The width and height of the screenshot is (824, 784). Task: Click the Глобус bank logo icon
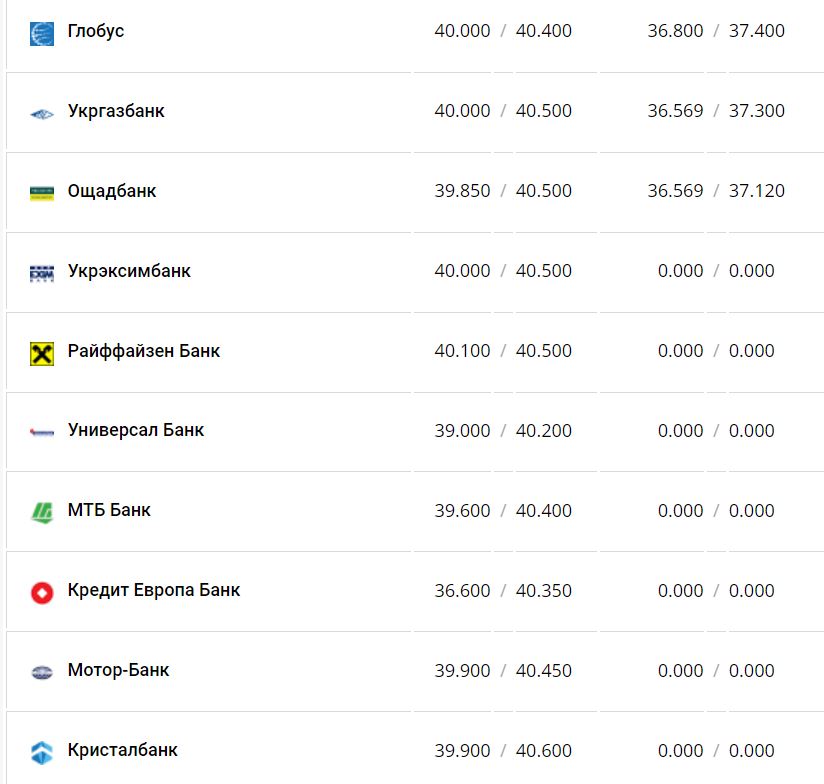coord(42,33)
